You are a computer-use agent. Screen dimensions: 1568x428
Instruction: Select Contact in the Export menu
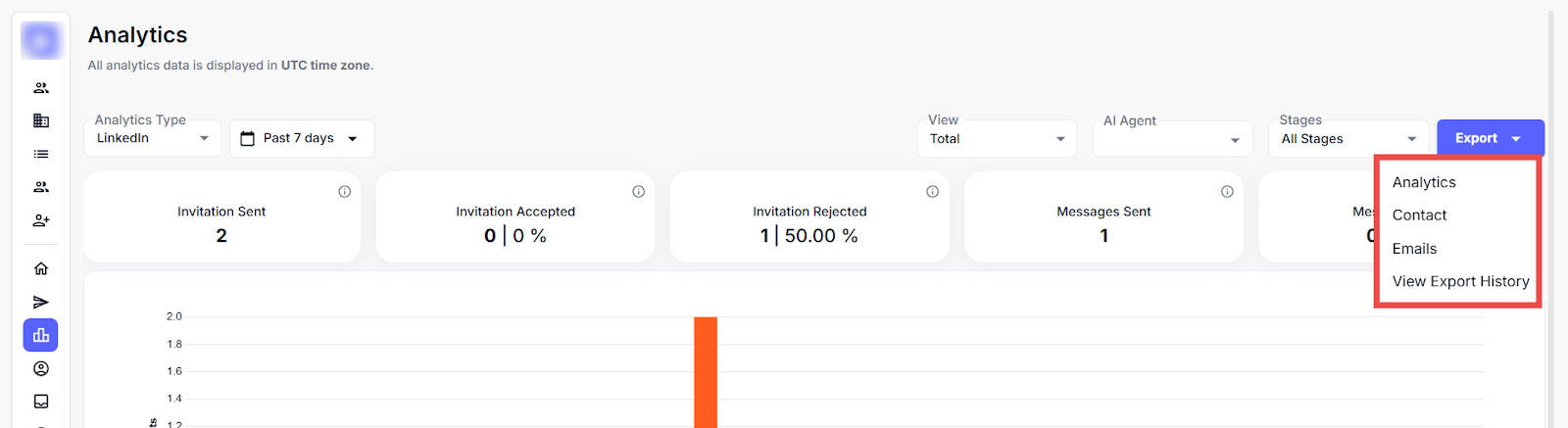tap(1419, 215)
